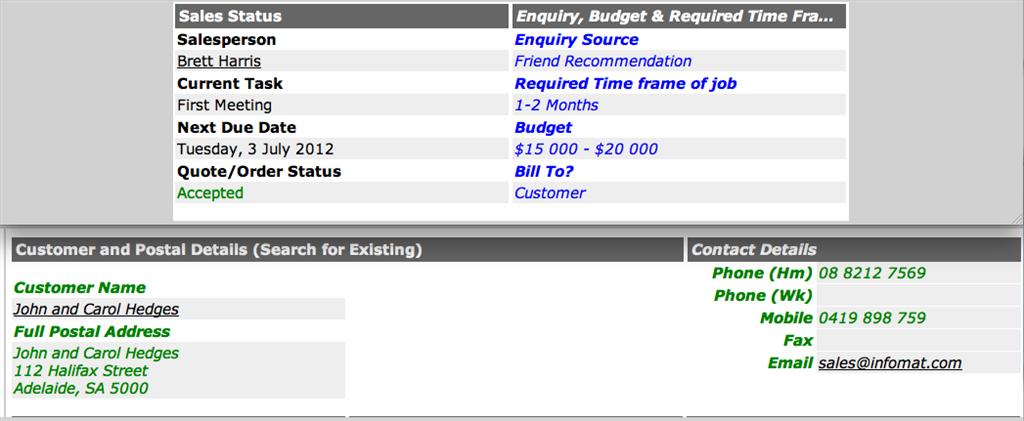
Task: Open the John and Carol Hedges customer link
Action: pos(96,309)
